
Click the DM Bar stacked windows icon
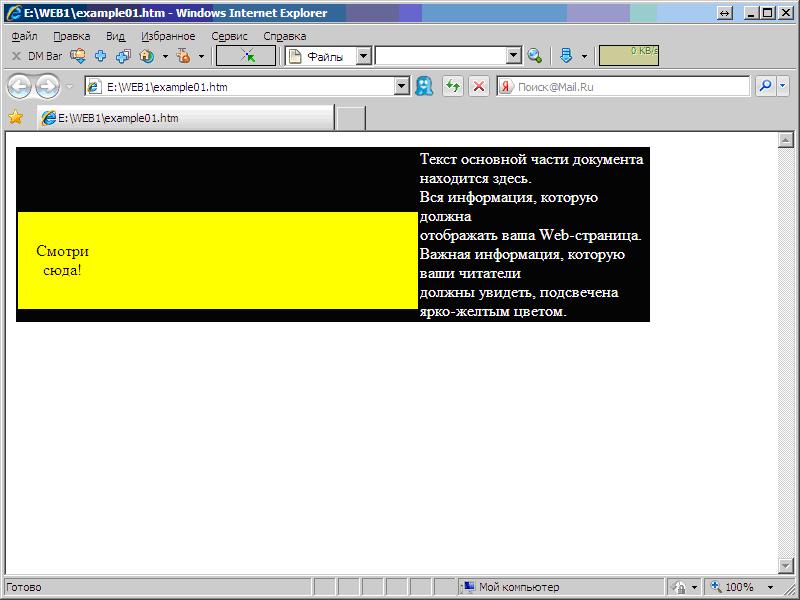point(123,56)
